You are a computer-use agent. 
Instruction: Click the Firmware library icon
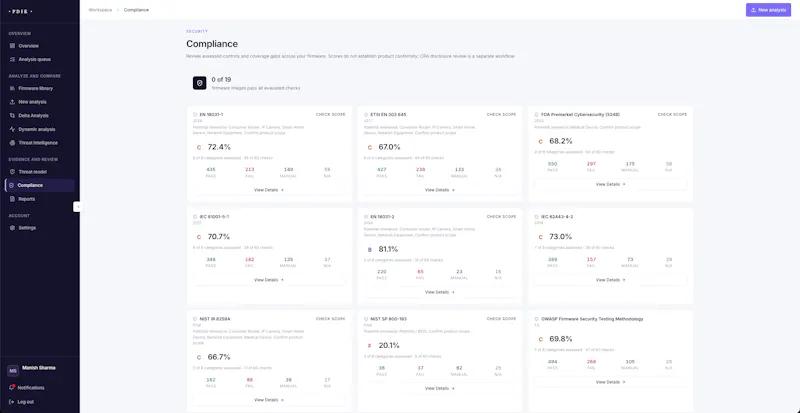click(12, 88)
